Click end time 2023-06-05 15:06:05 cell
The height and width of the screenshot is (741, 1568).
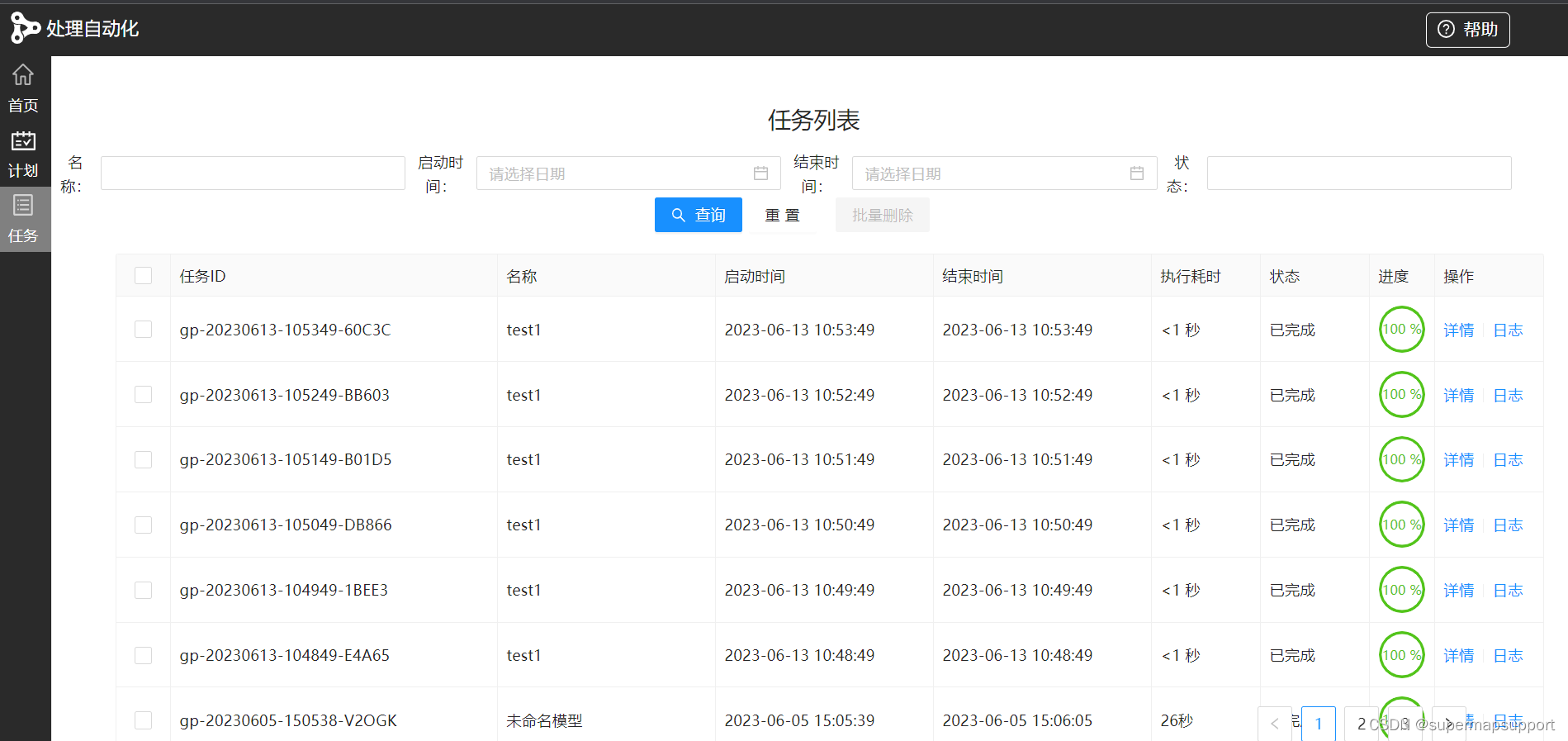(1017, 720)
